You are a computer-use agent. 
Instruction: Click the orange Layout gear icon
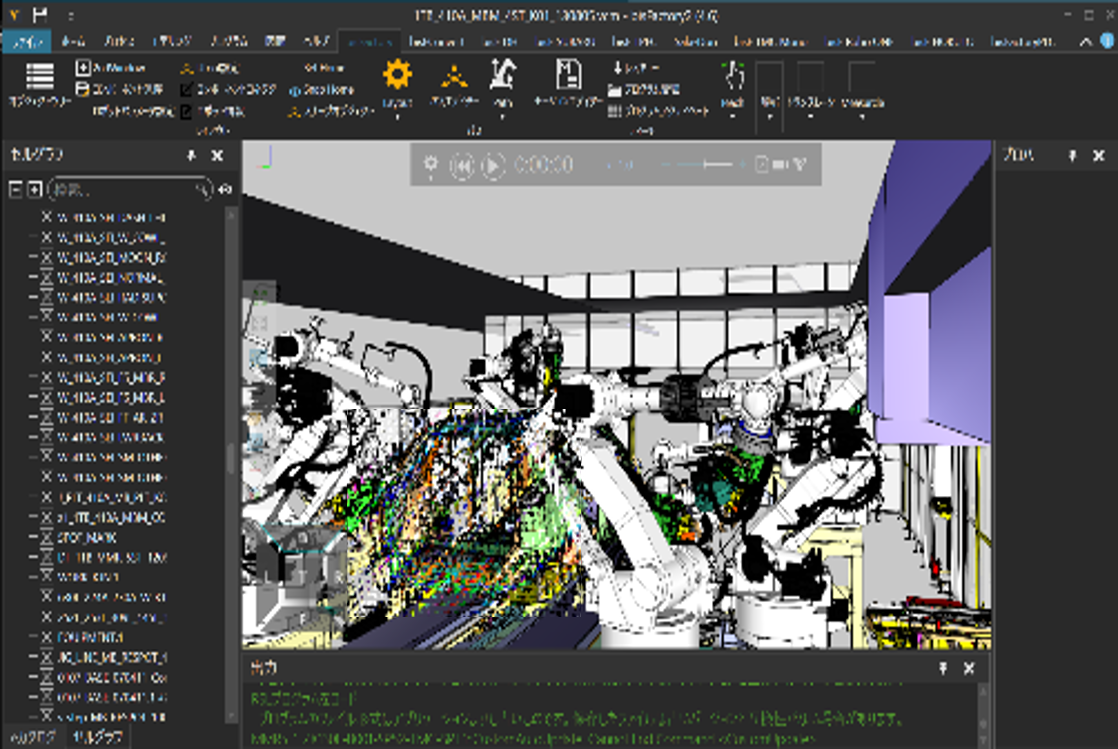point(397,76)
